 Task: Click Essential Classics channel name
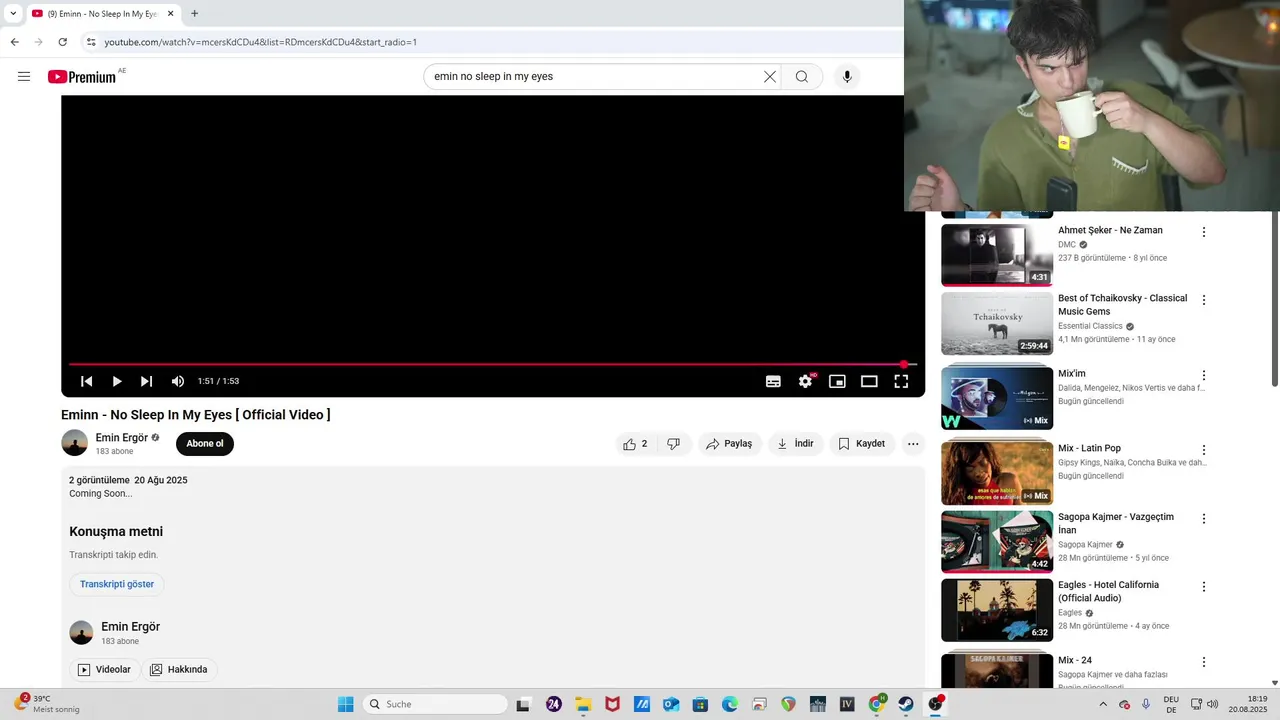click(x=1090, y=326)
